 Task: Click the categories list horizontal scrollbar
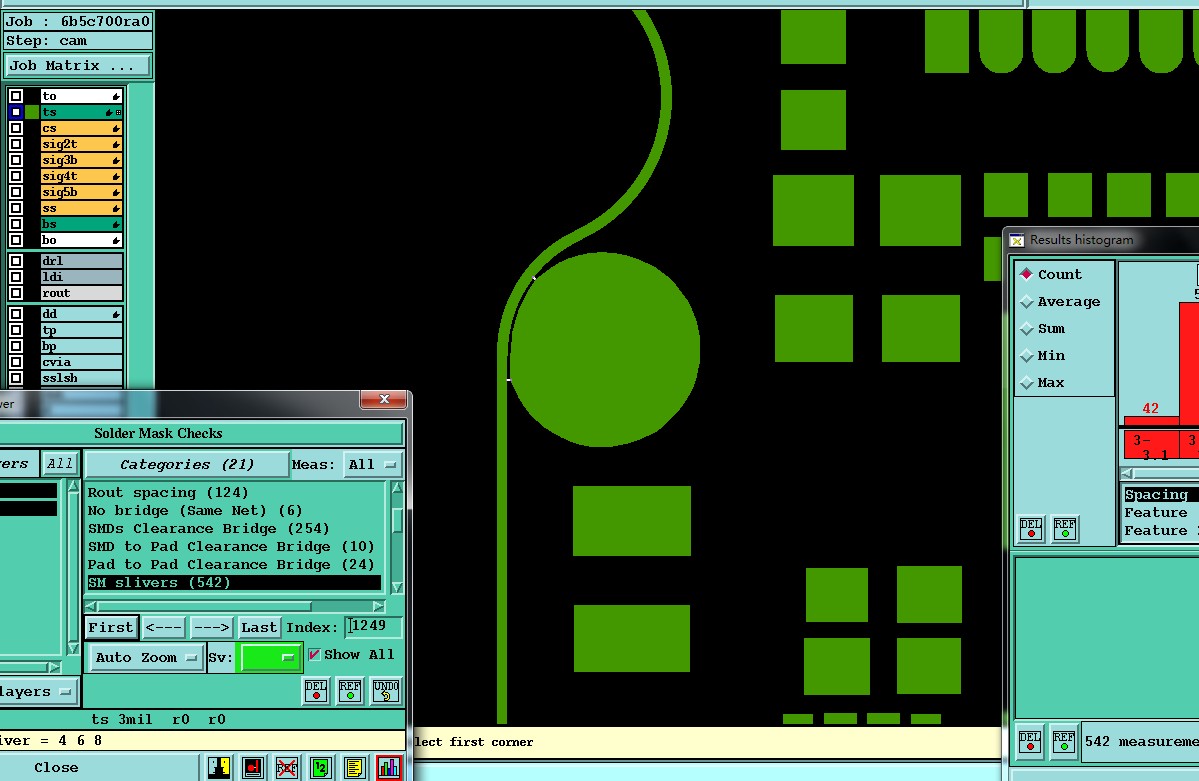pos(236,606)
